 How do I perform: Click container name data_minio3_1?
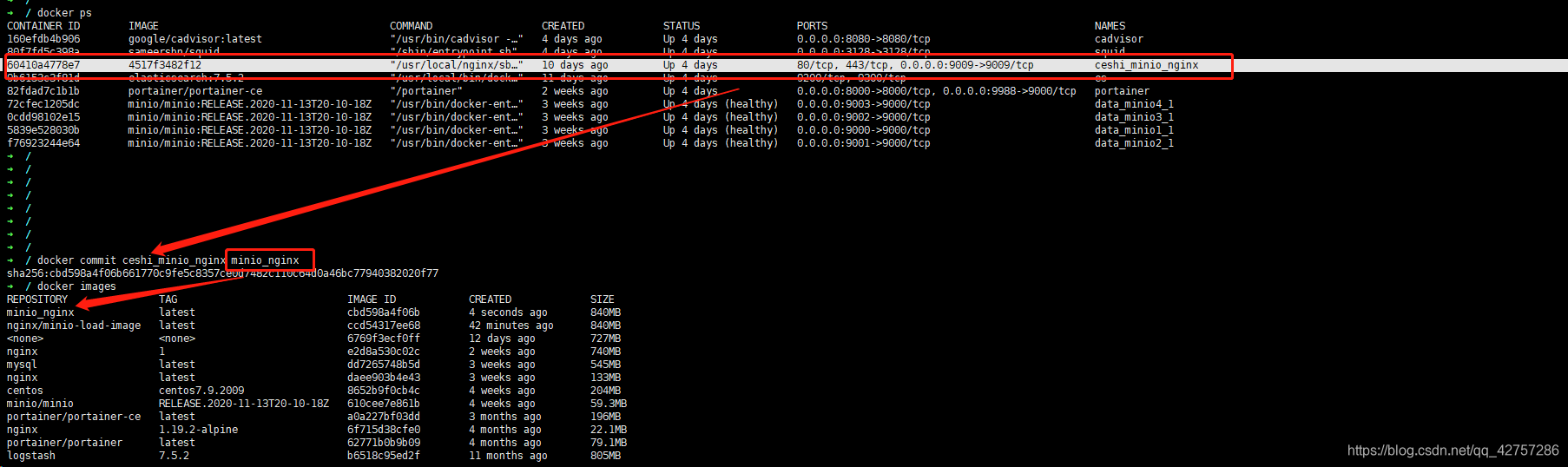(1134, 117)
